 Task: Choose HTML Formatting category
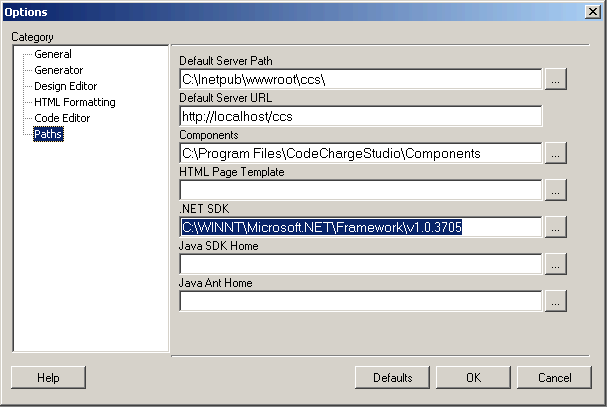click(x=74, y=102)
